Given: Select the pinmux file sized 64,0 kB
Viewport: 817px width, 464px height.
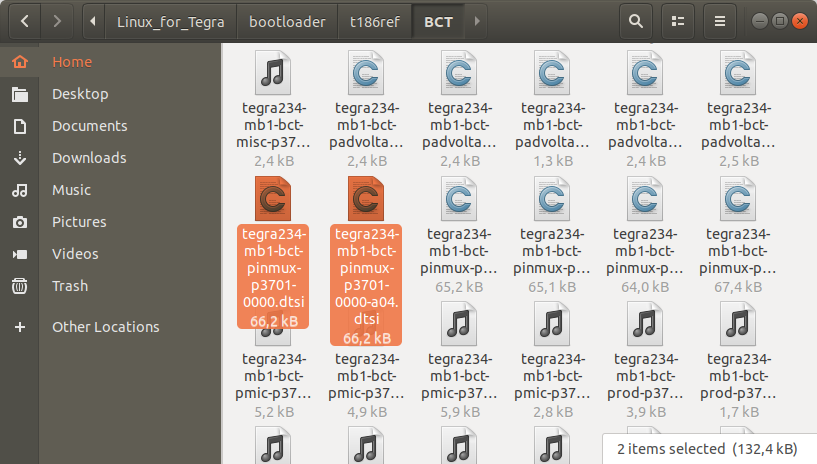Looking at the screenshot, I should point(645,198).
